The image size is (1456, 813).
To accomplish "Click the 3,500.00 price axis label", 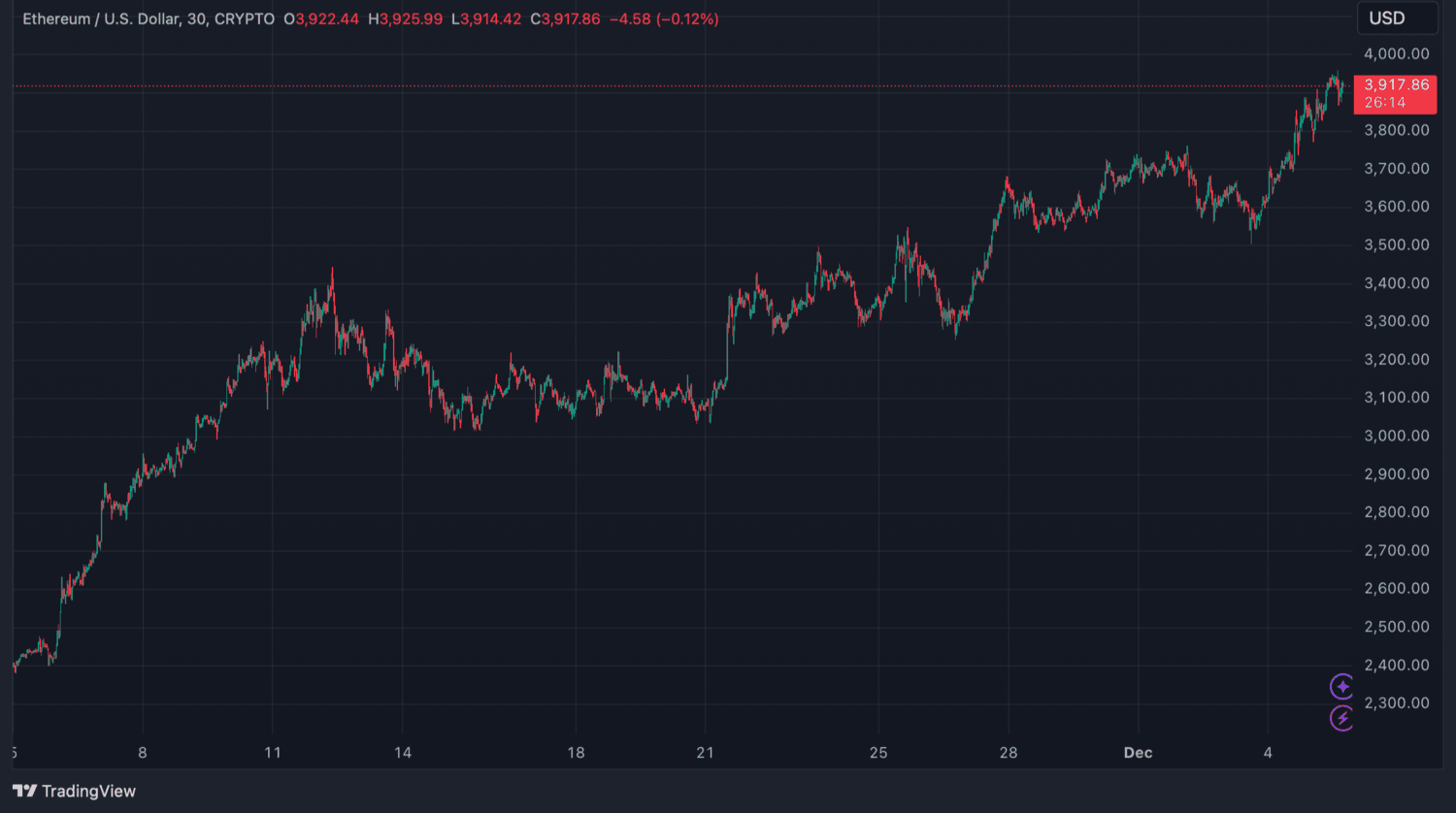I will pos(1396,245).
